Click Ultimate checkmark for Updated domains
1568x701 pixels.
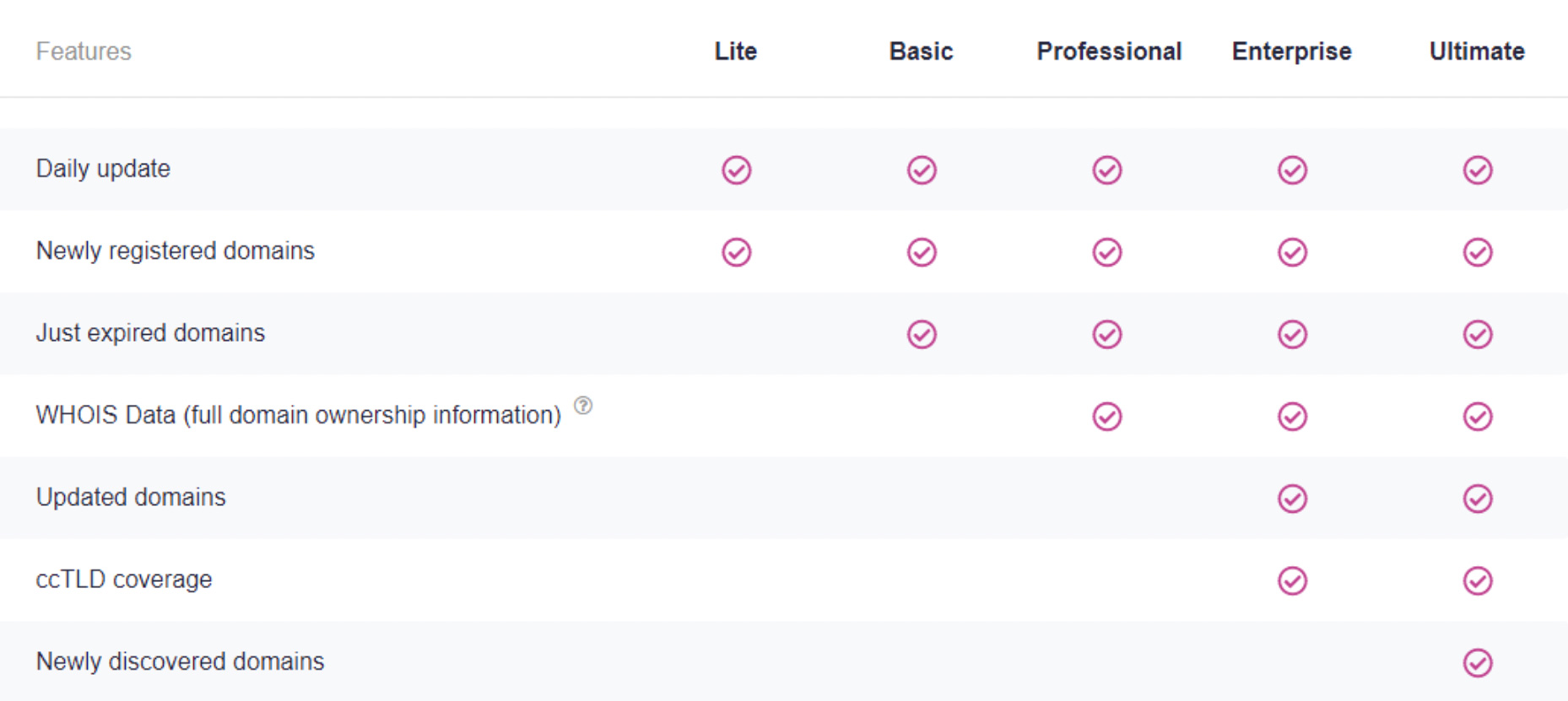pyautogui.click(x=1478, y=499)
